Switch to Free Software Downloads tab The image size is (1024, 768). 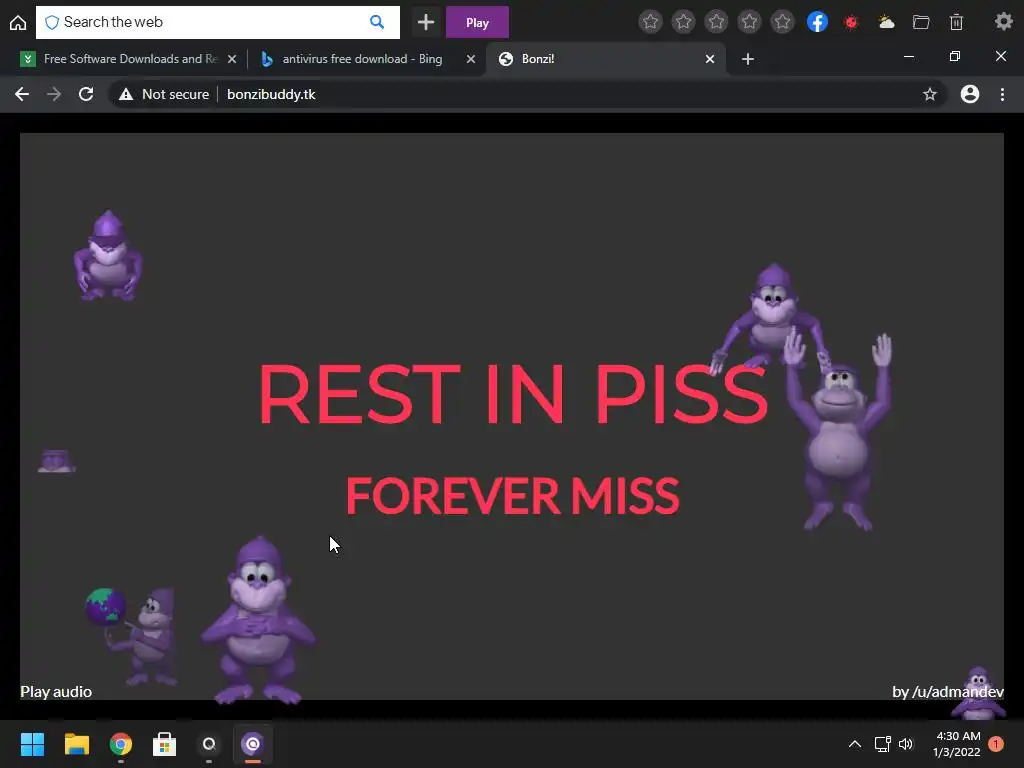tap(128, 59)
